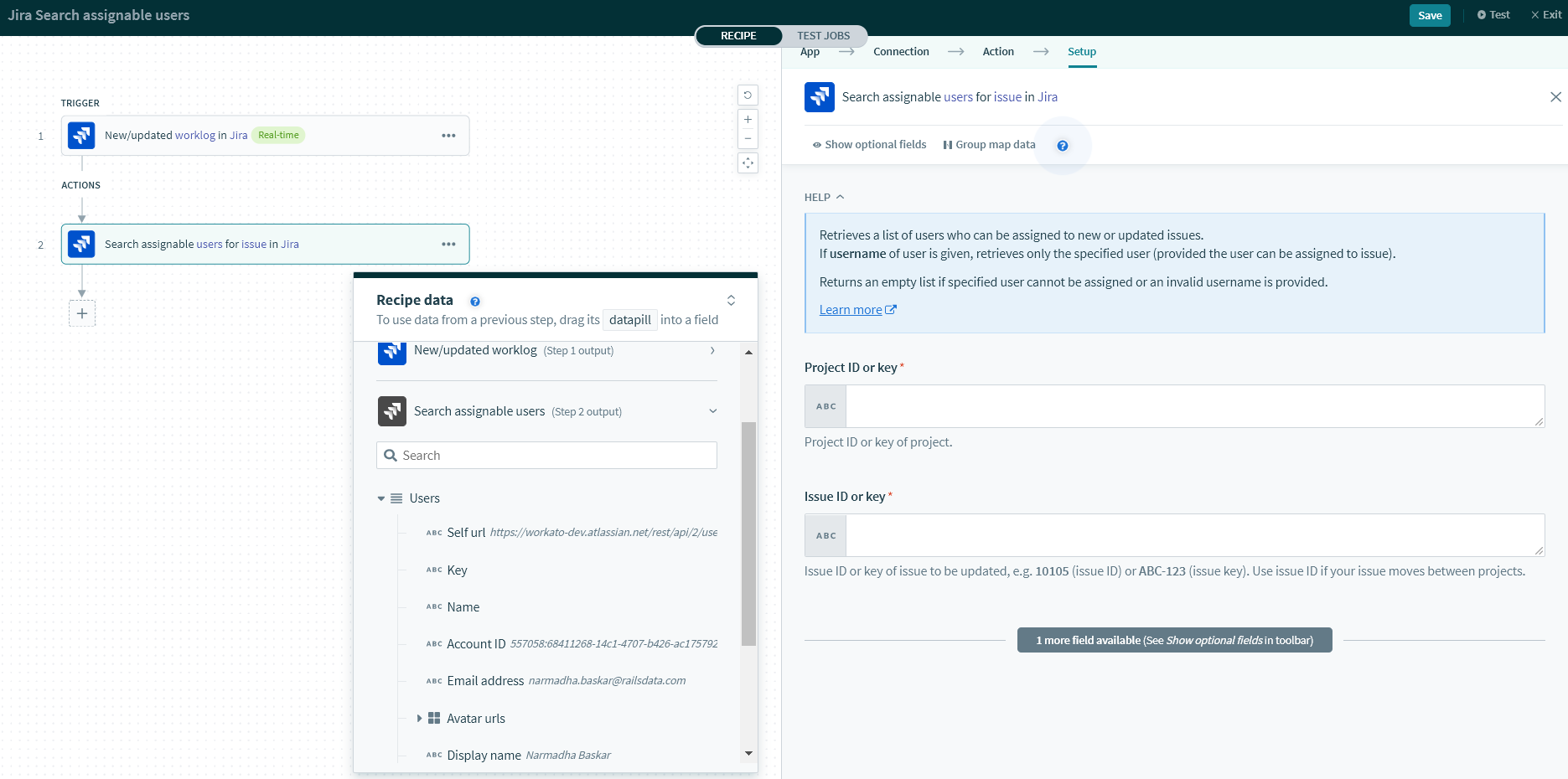Toggle Show optional fields
This screenshot has width=1568, height=779.
[868, 144]
